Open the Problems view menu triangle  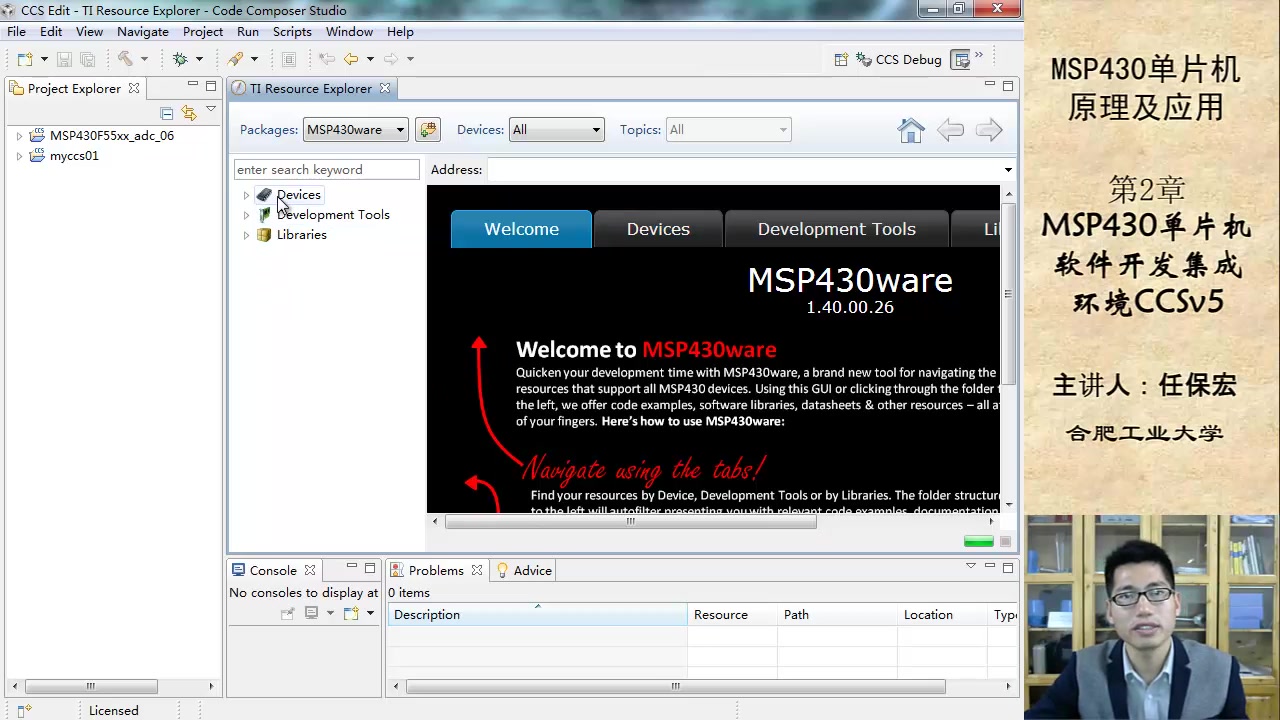[x=970, y=566]
